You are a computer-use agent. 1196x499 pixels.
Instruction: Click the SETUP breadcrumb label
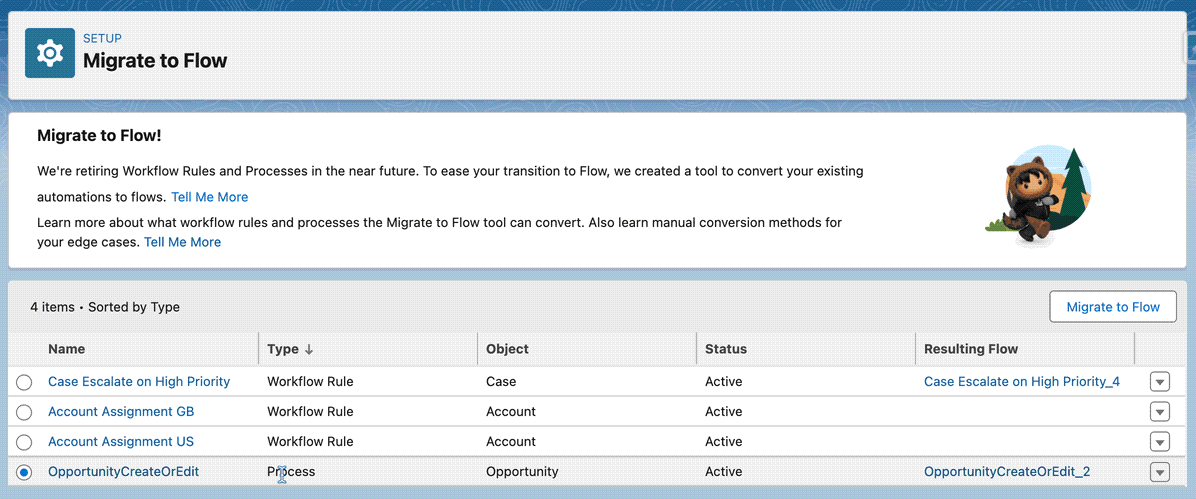click(x=102, y=38)
